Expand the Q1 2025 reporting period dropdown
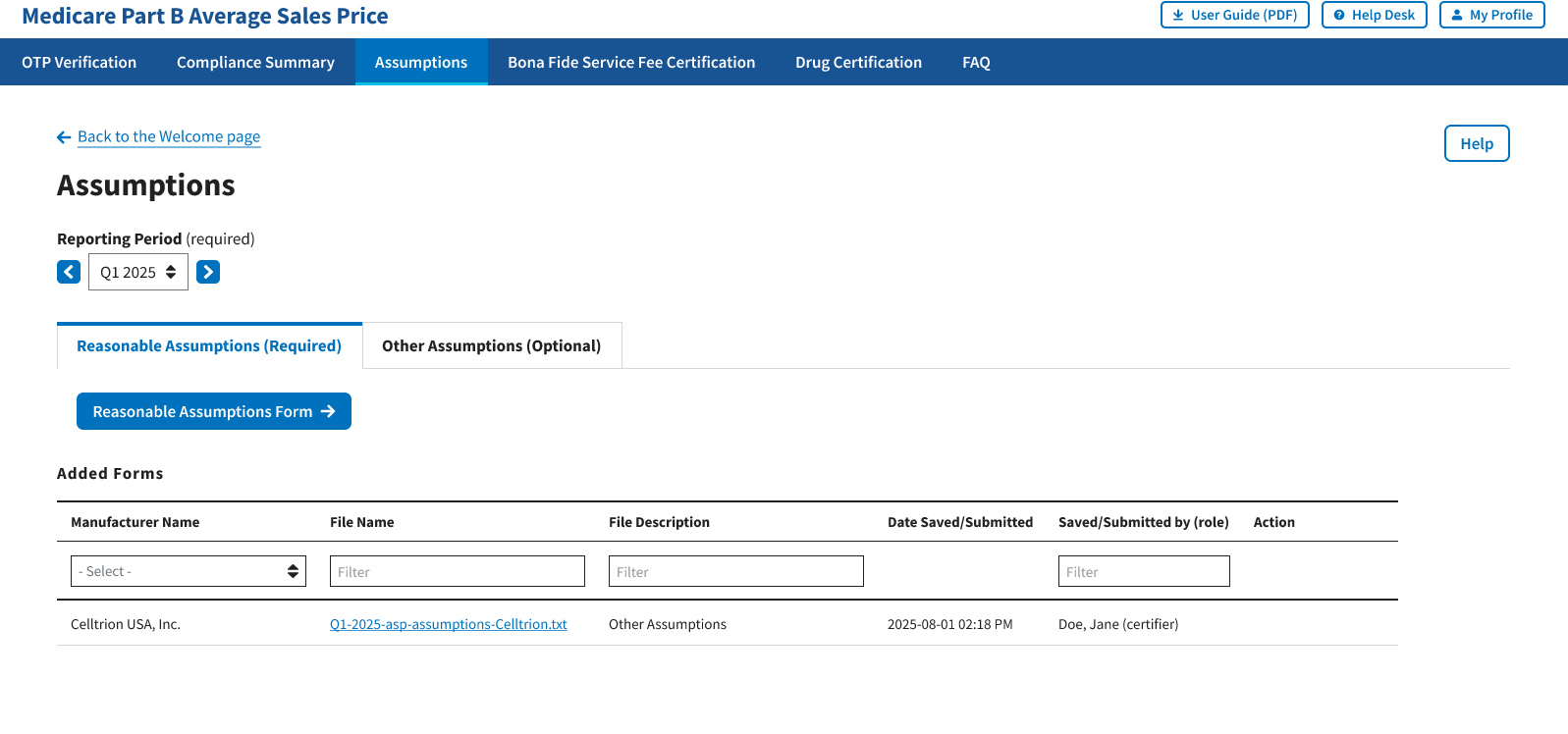The width and height of the screenshot is (1568, 734). (138, 272)
